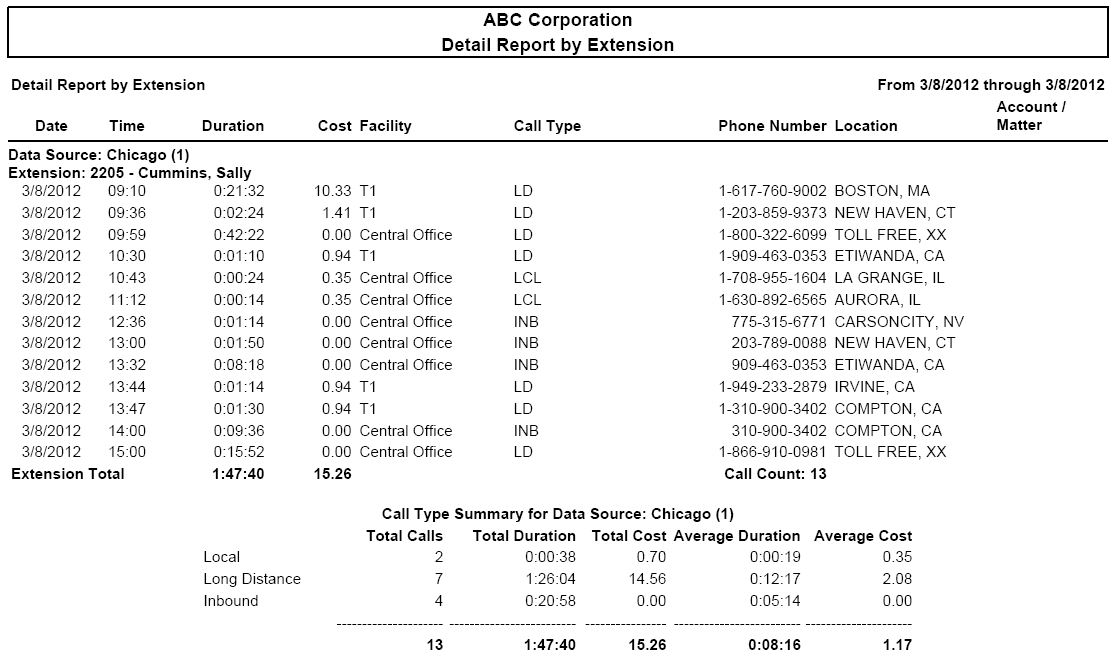
Task: Select the 'Data Source: Chicago (1)' group row
Action: (x=98, y=155)
